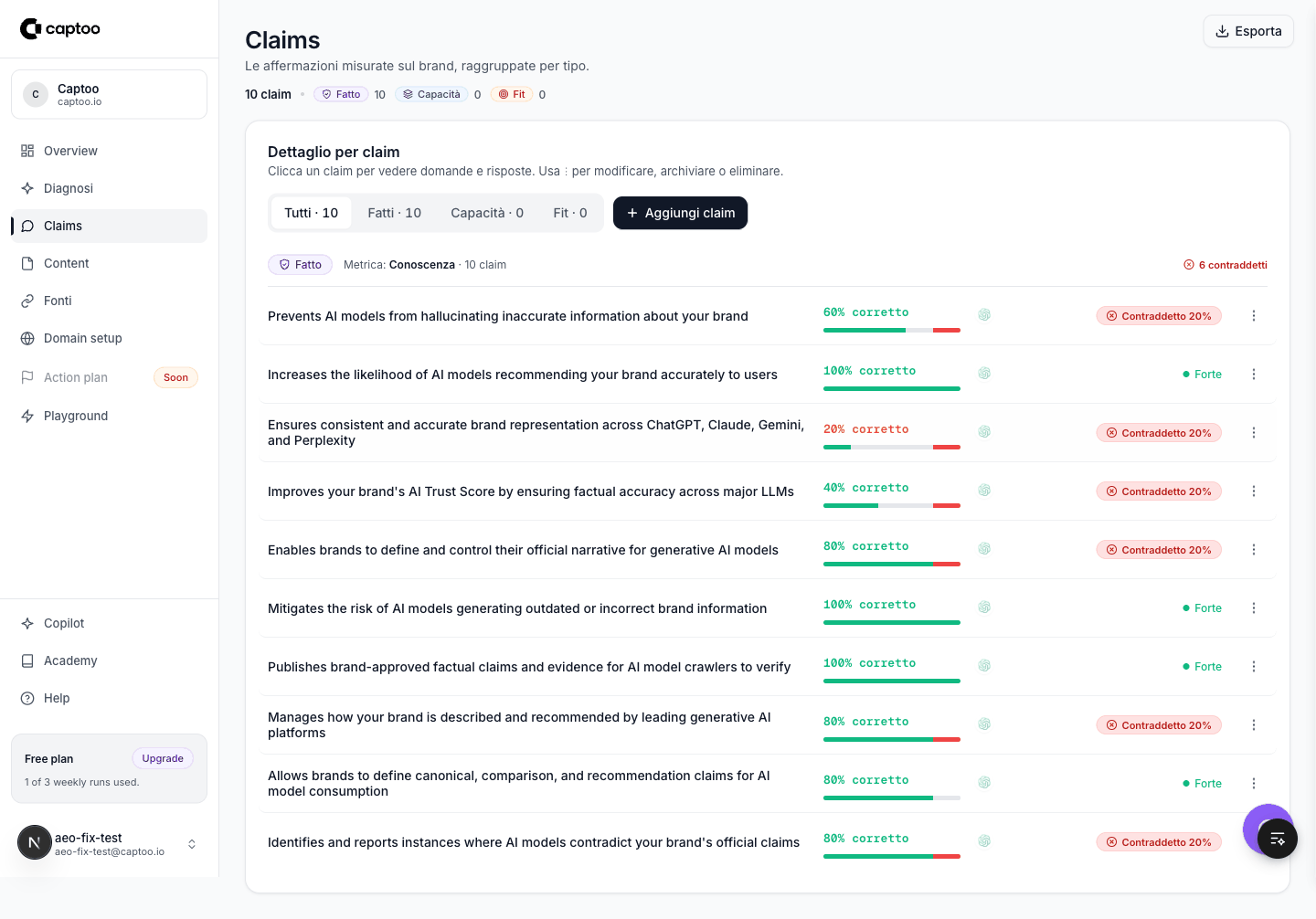This screenshot has width=1316, height=919.
Task: Open more options for 'Manages how your brand' claim
Action: (1254, 725)
